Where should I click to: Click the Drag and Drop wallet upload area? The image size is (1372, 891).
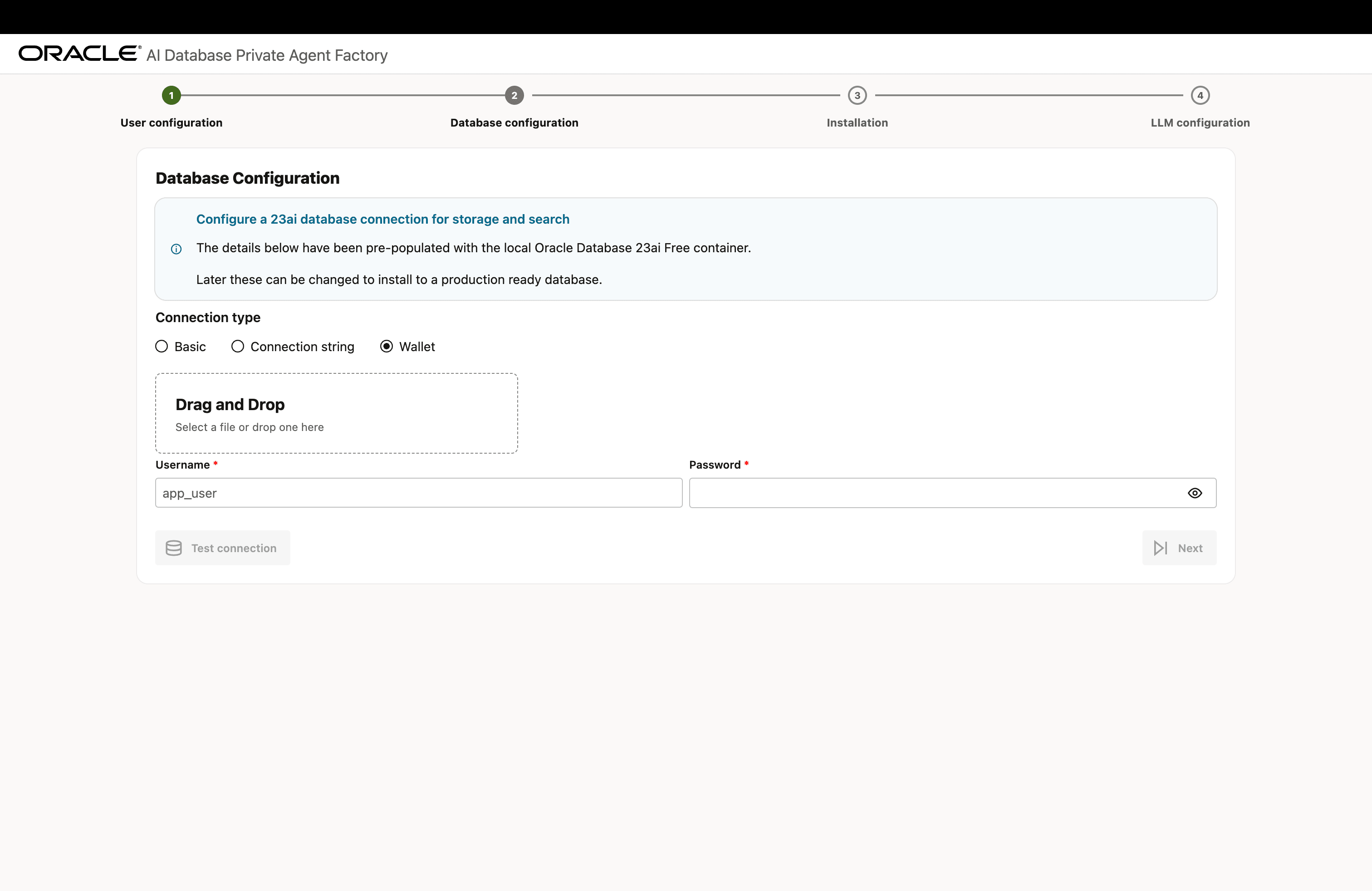tap(337, 413)
